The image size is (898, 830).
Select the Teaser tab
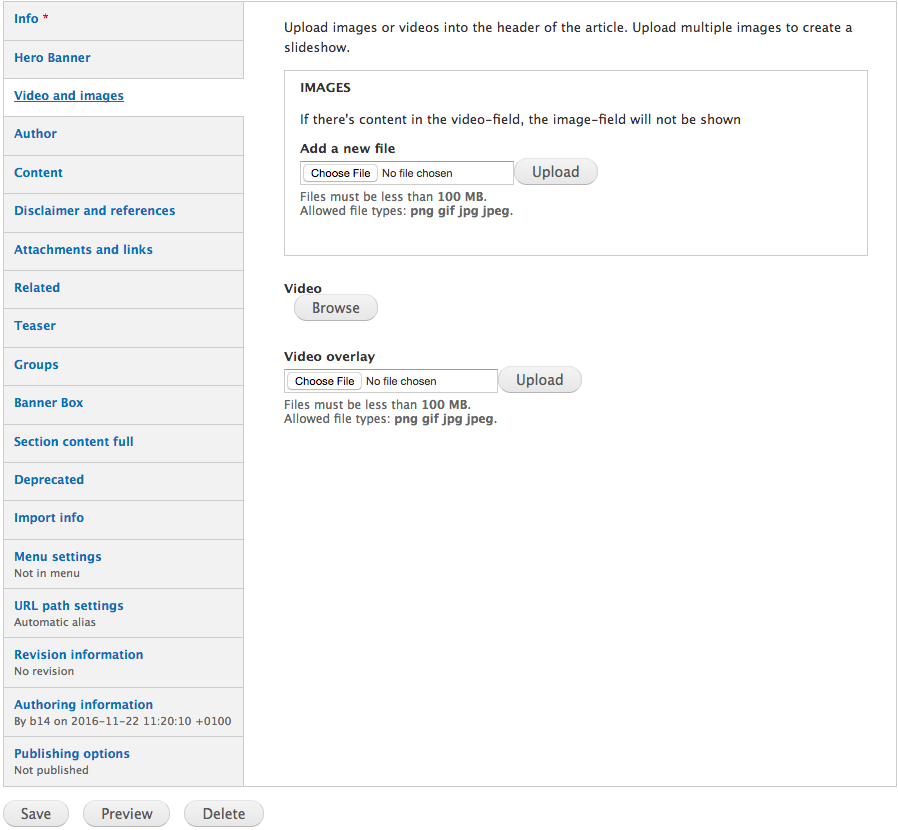pos(35,326)
